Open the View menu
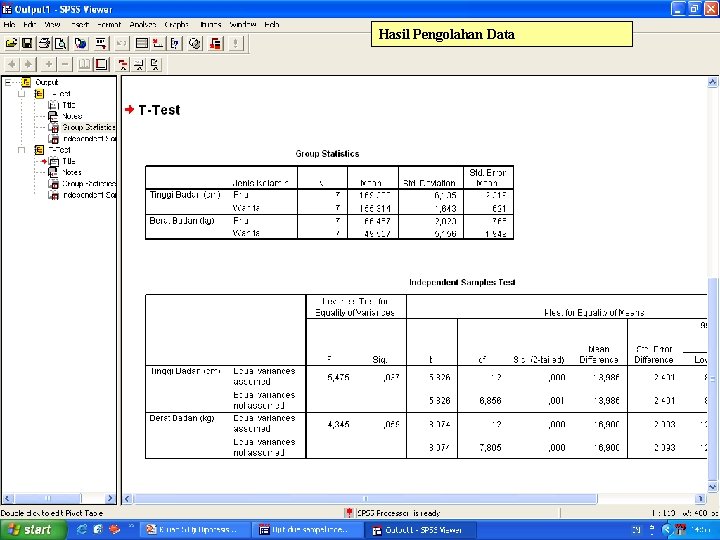Image resolution: width=720 pixels, height=540 pixels. (x=52, y=24)
